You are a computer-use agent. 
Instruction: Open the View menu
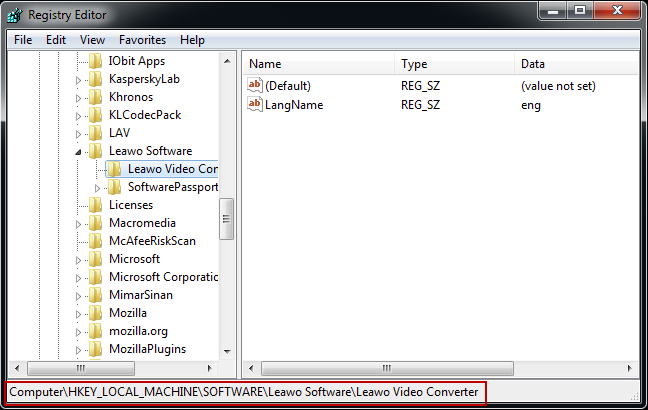click(x=92, y=40)
